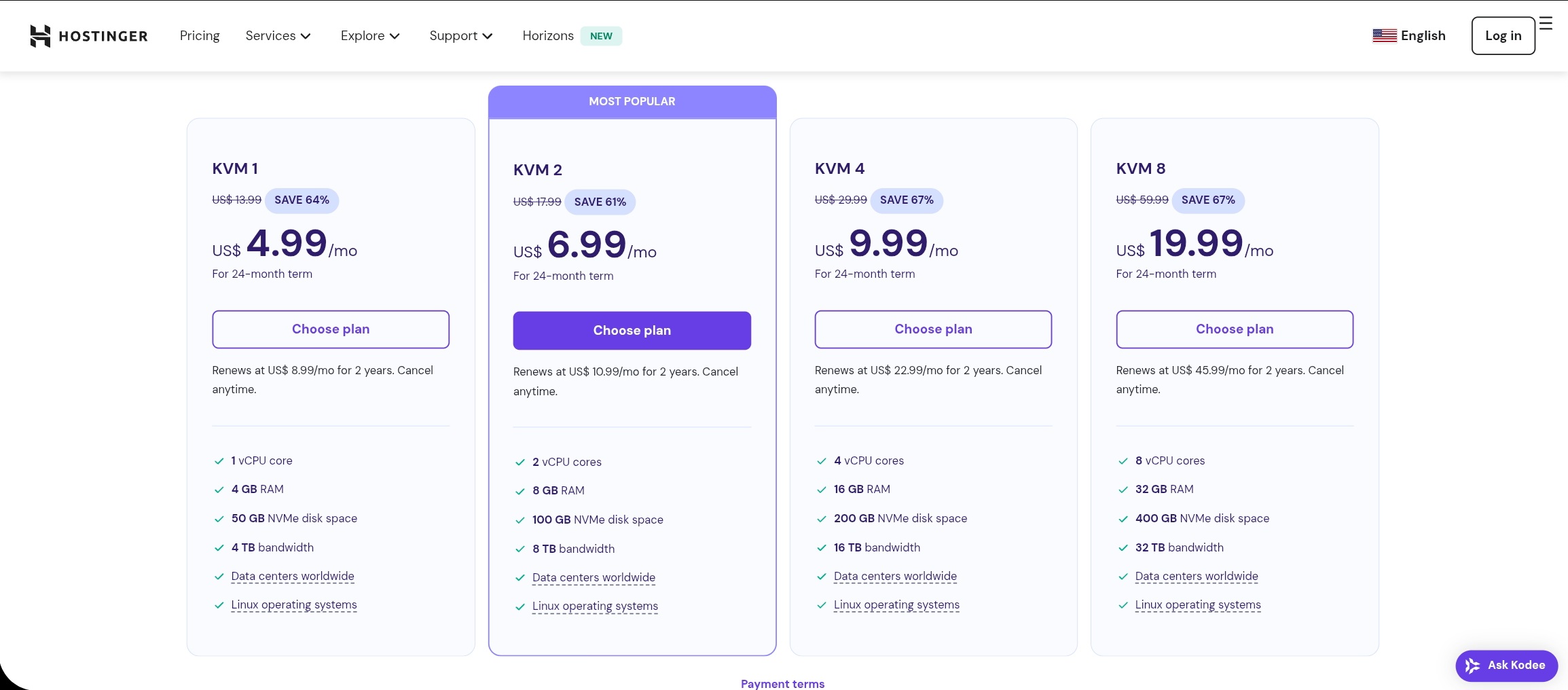This screenshot has width=1568, height=690.
Task: Open the hamburger menu icon
Action: click(x=1546, y=24)
